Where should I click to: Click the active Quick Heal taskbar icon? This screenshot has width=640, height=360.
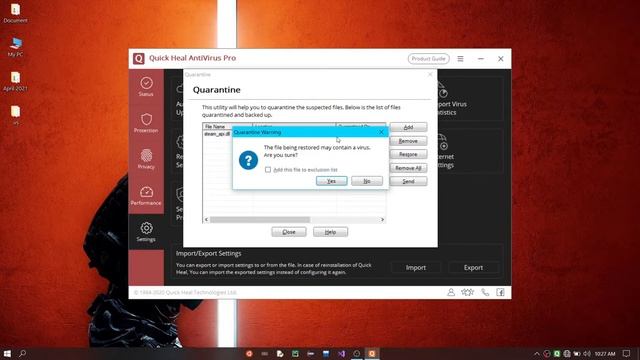pos(372,353)
